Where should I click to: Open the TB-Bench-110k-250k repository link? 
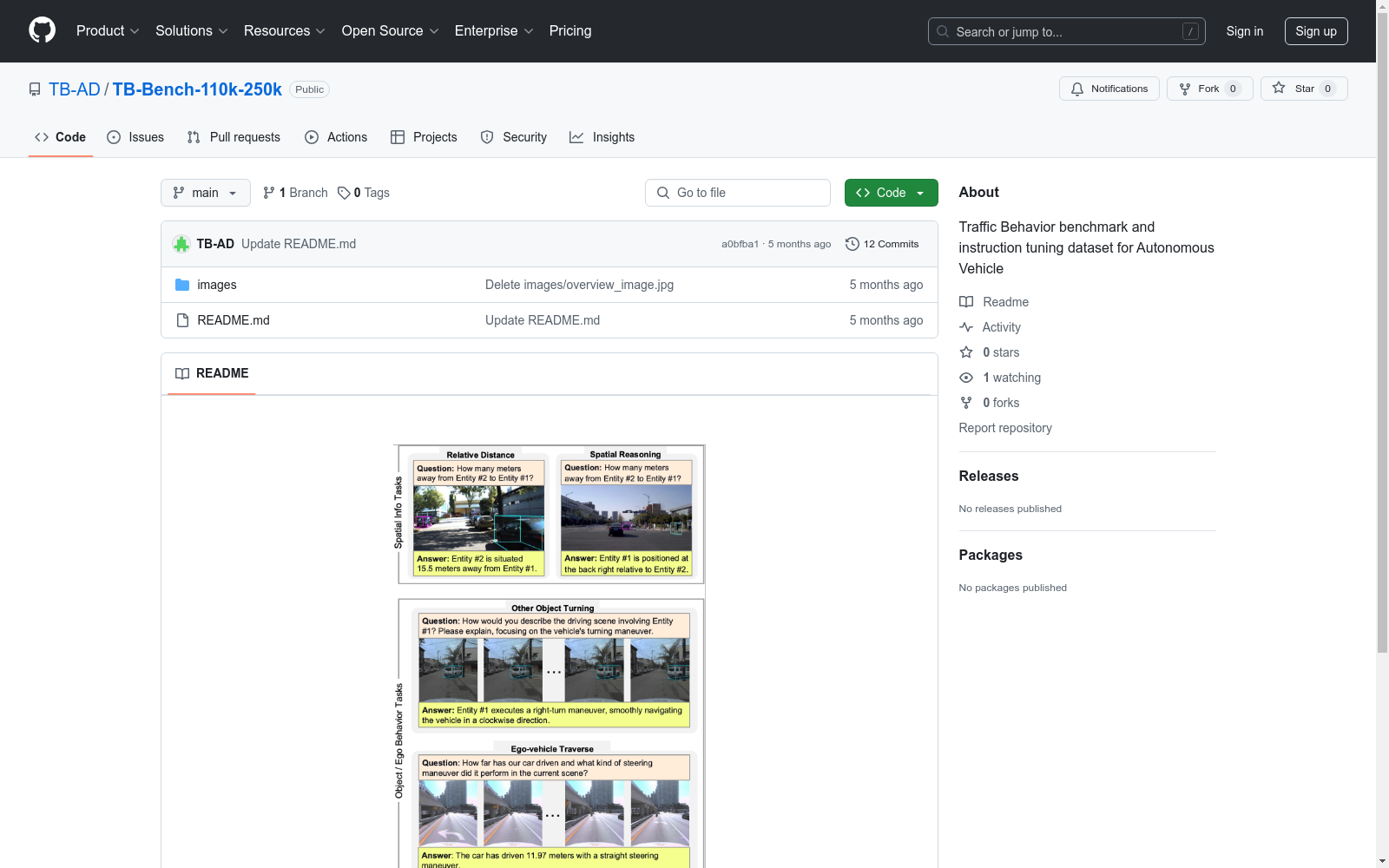197,89
